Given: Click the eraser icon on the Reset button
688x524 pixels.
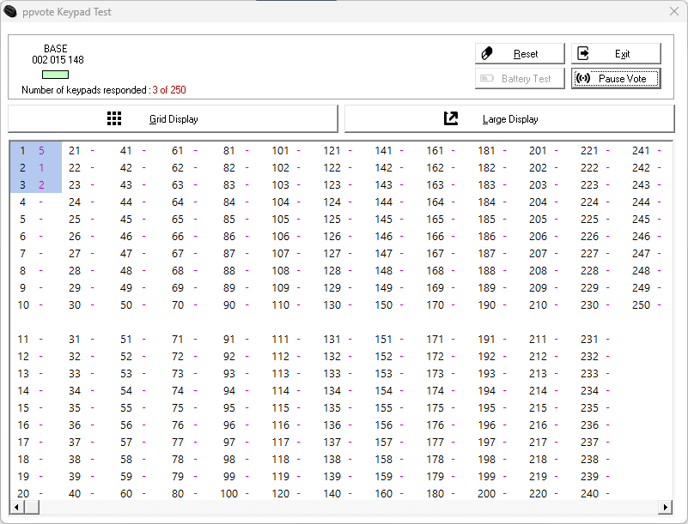Looking at the screenshot, I should tap(488, 54).
